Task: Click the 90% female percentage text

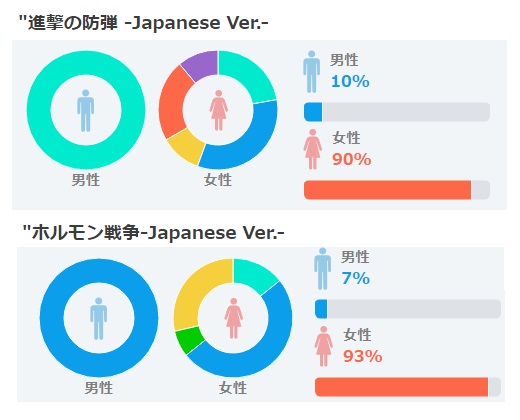Action: click(352, 159)
